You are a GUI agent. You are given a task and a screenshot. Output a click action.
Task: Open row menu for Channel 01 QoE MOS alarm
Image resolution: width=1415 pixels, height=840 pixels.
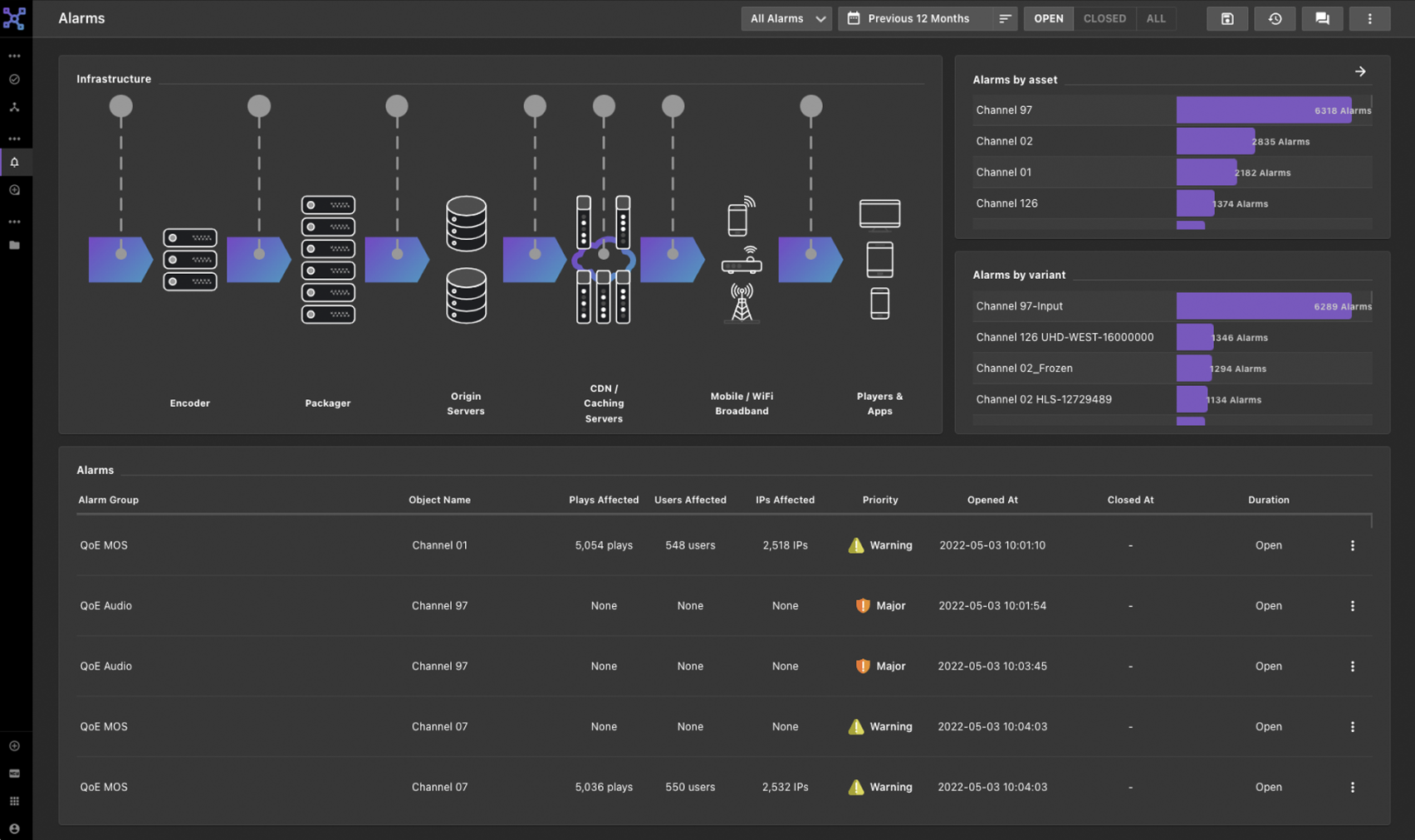pos(1353,545)
